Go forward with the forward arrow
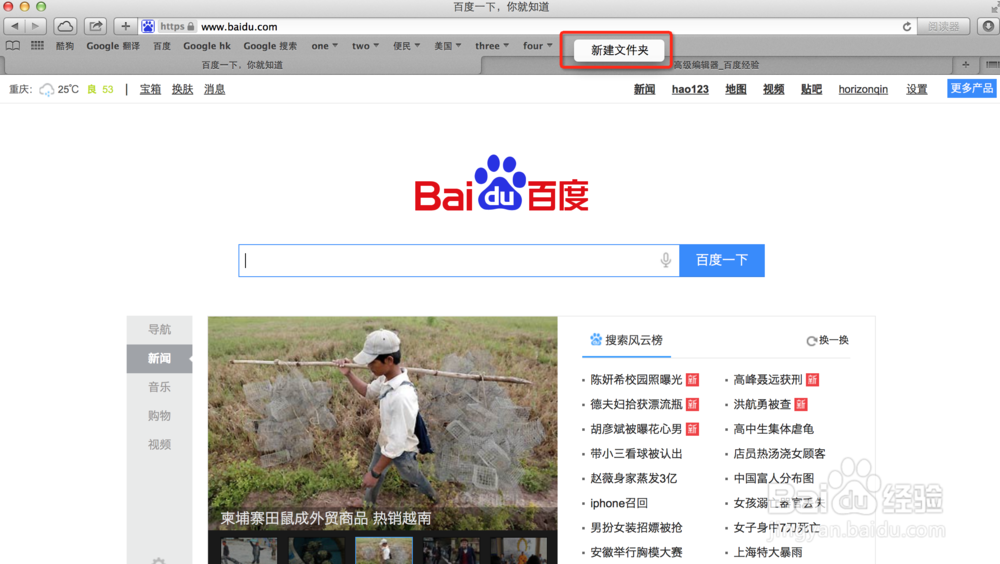The image size is (1000, 564). (x=35, y=26)
